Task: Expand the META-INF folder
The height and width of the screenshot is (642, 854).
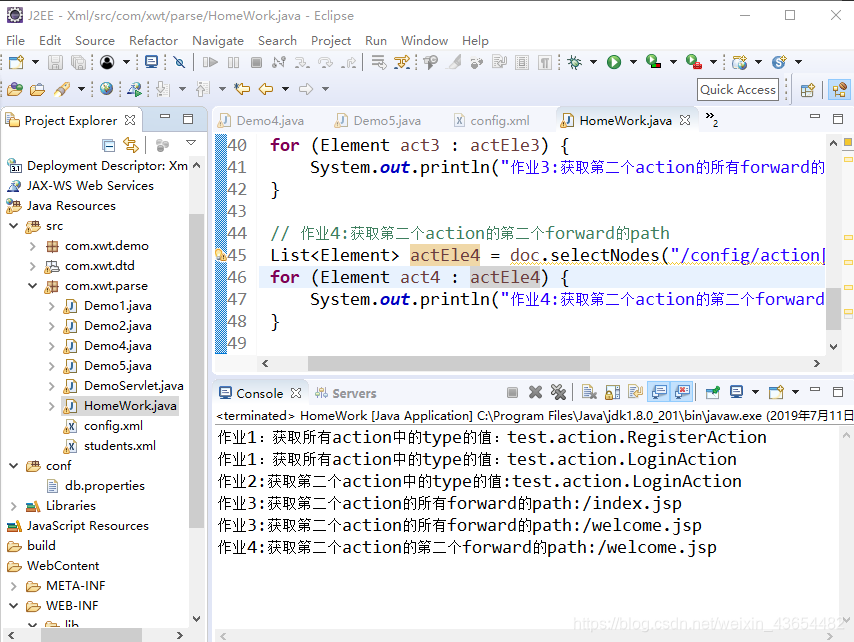Action: (x=14, y=586)
